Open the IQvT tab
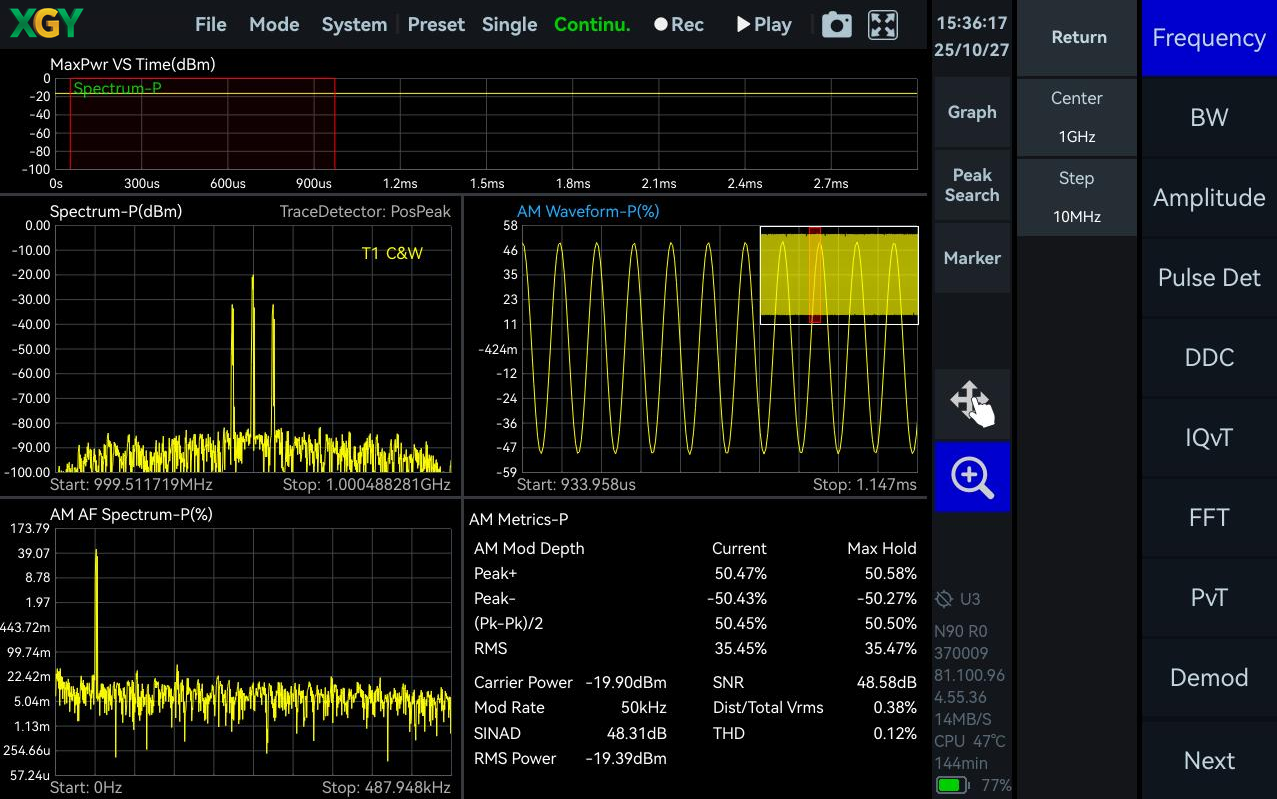This screenshot has height=799, width=1277. click(1209, 438)
